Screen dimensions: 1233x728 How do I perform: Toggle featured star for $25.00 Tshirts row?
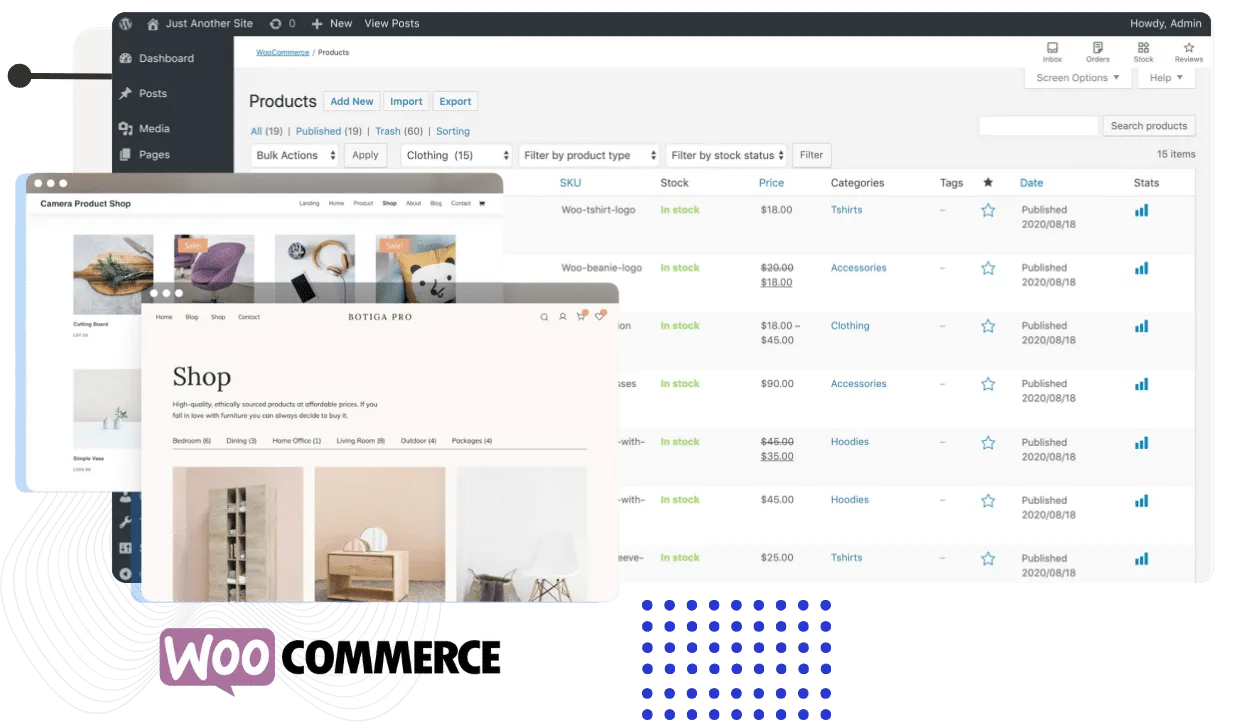coord(988,558)
